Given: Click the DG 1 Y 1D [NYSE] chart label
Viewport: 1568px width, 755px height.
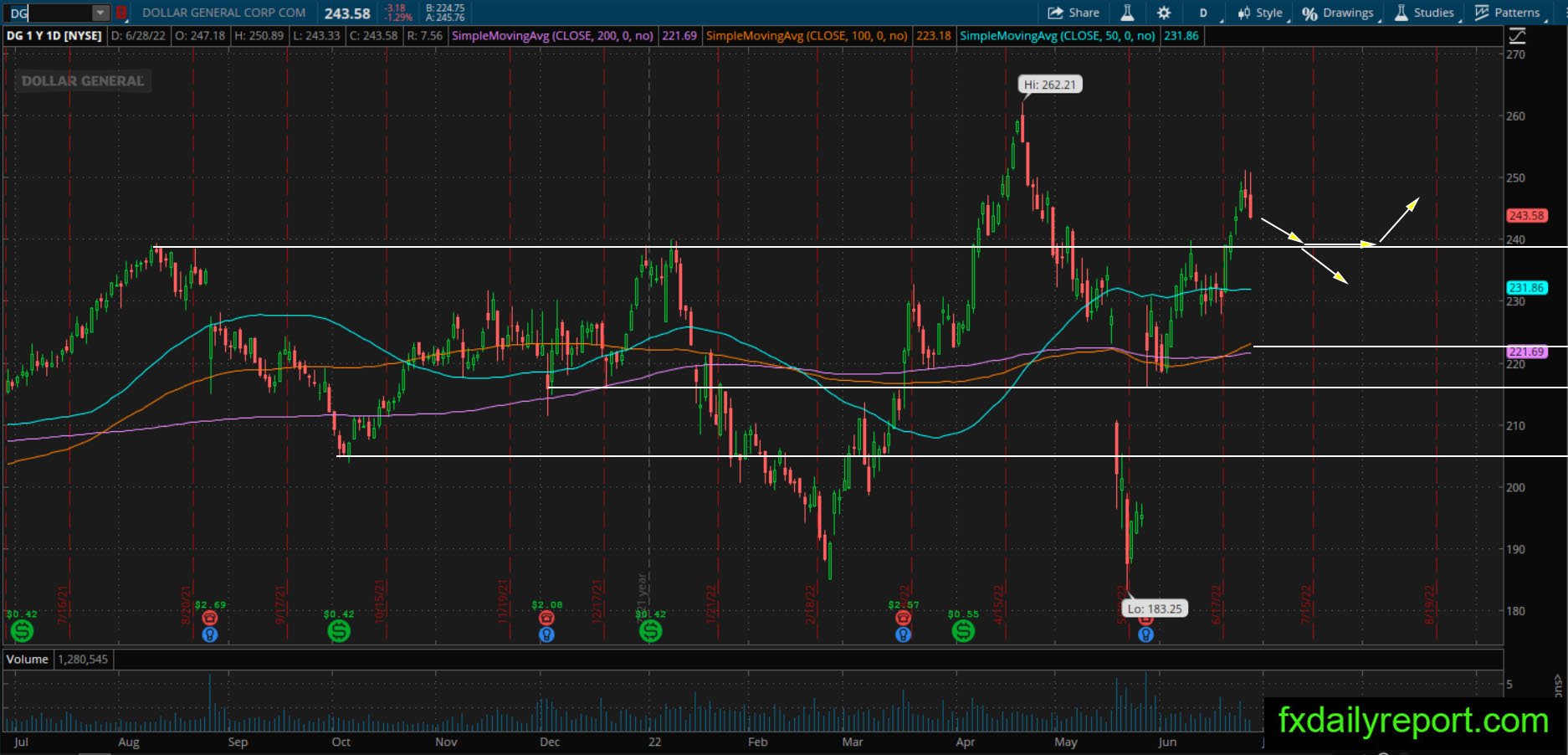Looking at the screenshot, I should click(54, 36).
